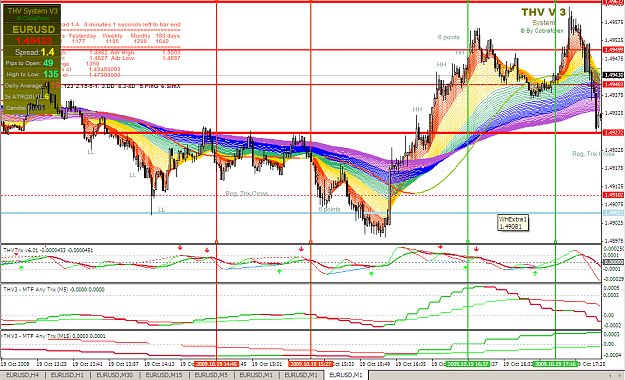This screenshot has width=625, height=380.
Task: Click the red 1.49272 price label
Action: [613, 133]
